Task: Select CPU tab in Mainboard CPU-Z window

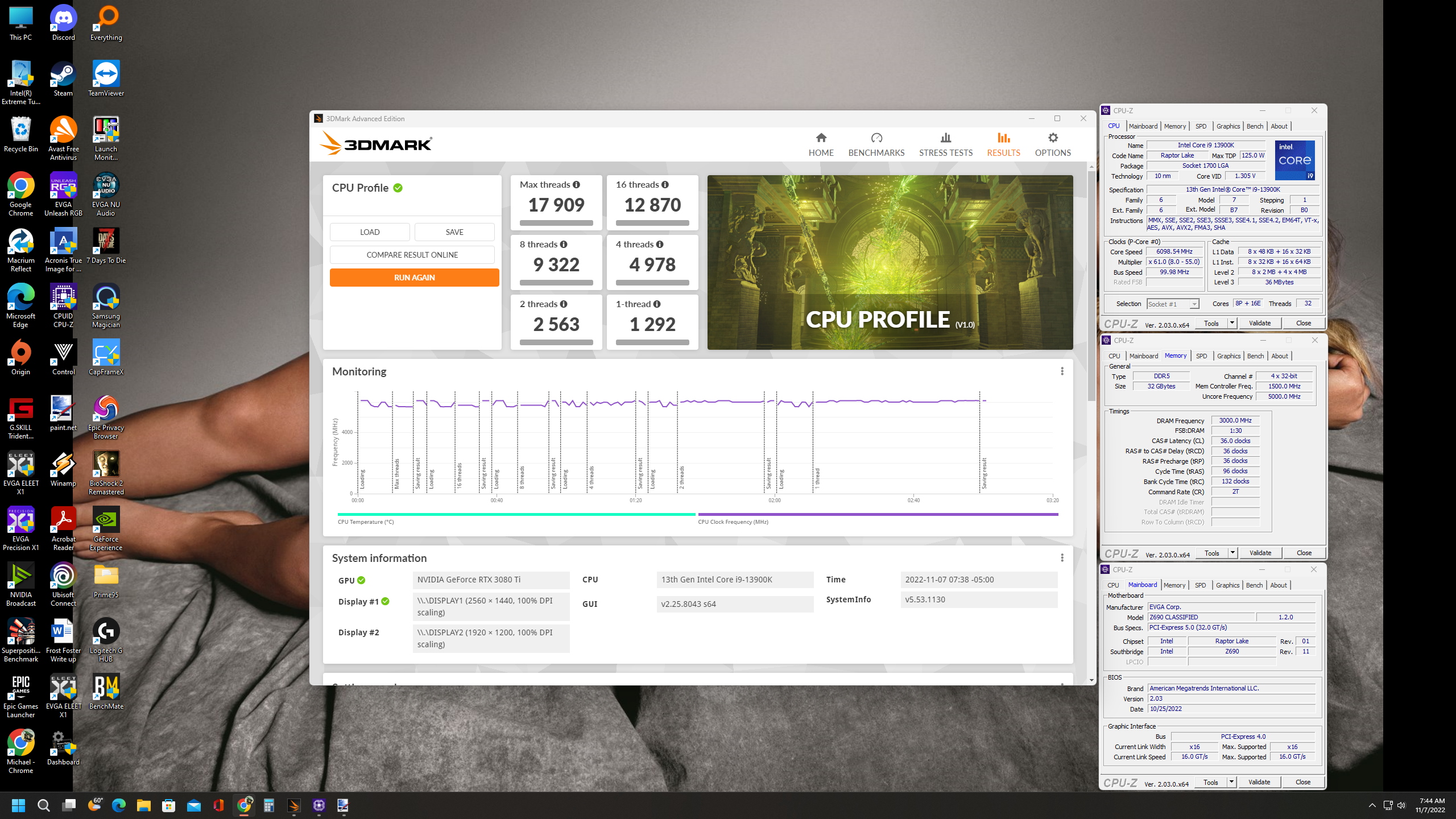Action: pos(1113,585)
